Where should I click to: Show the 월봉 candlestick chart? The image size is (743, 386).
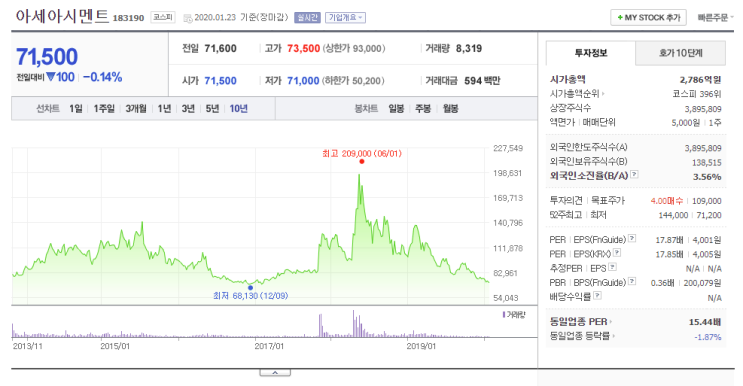[x=450, y=108]
